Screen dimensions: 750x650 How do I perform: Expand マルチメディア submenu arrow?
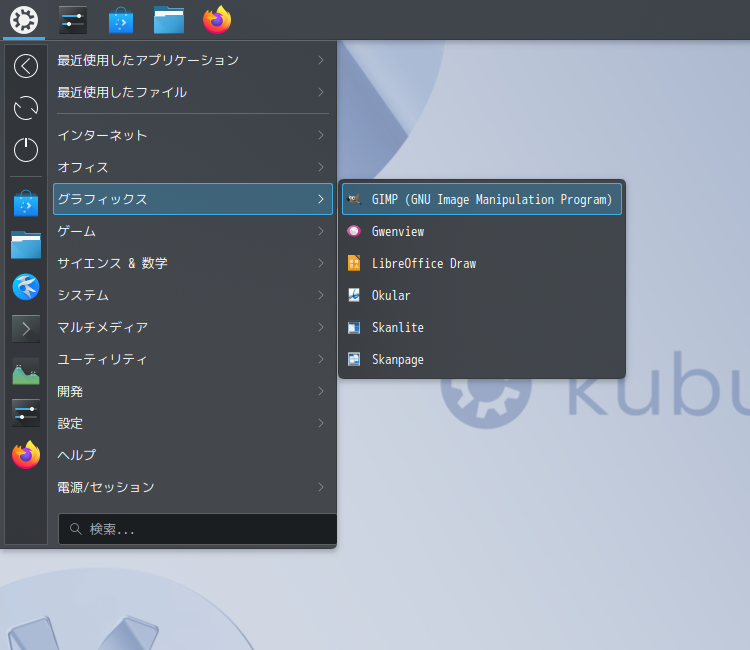[321, 327]
